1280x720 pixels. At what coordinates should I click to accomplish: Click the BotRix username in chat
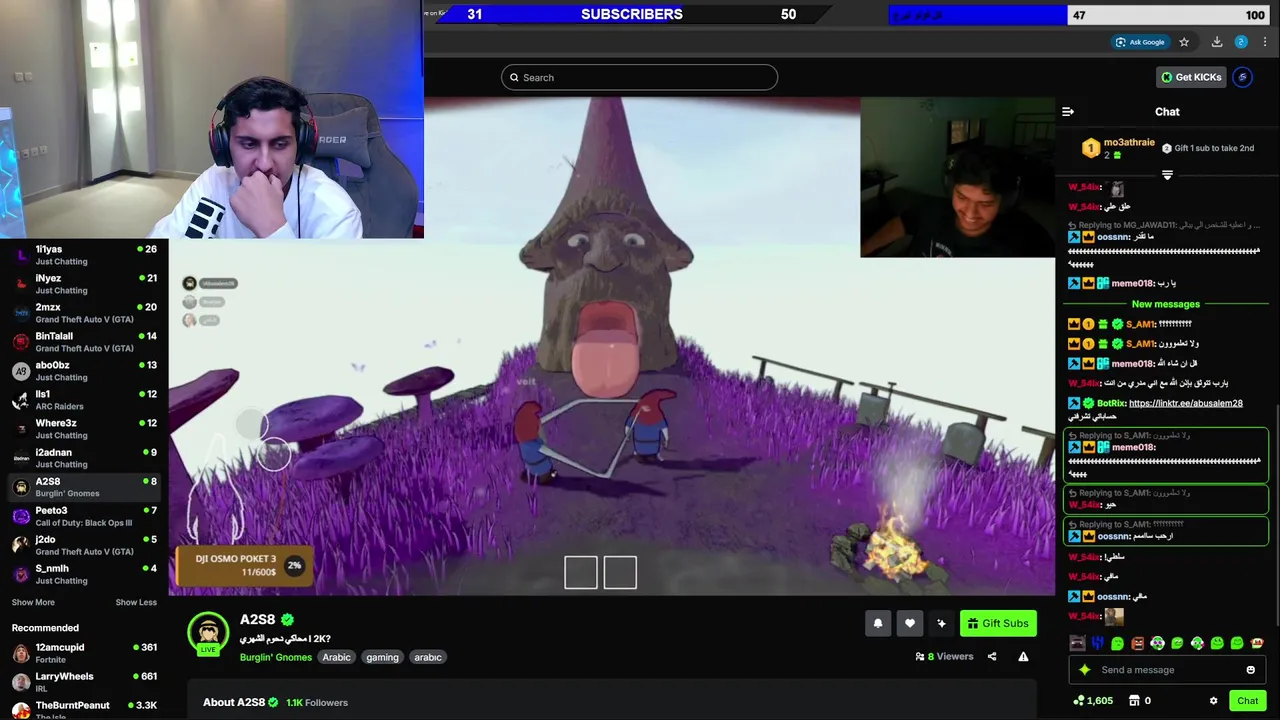1111,403
